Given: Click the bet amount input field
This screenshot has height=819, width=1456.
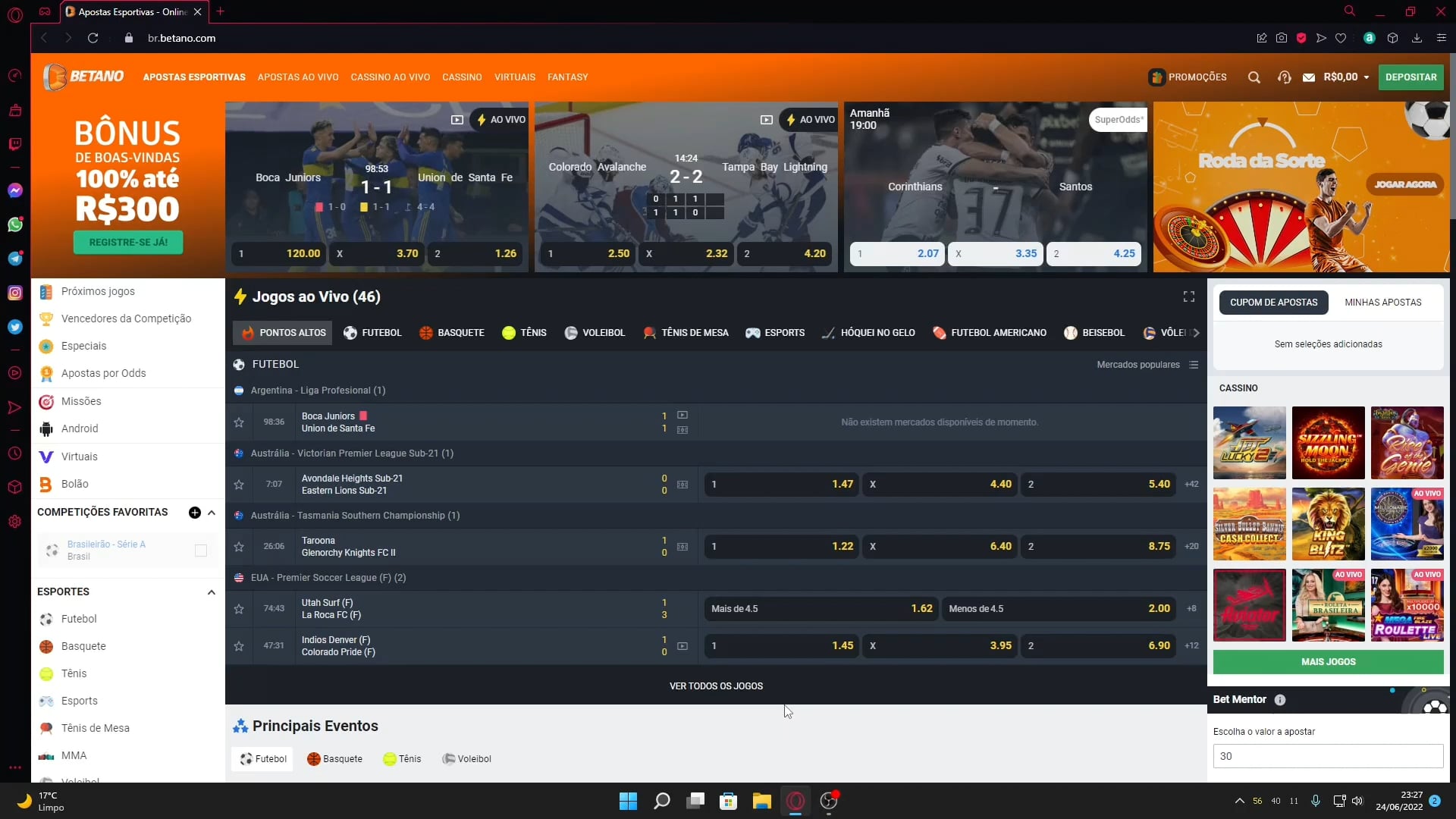Looking at the screenshot, I should tap(1327, 756).
